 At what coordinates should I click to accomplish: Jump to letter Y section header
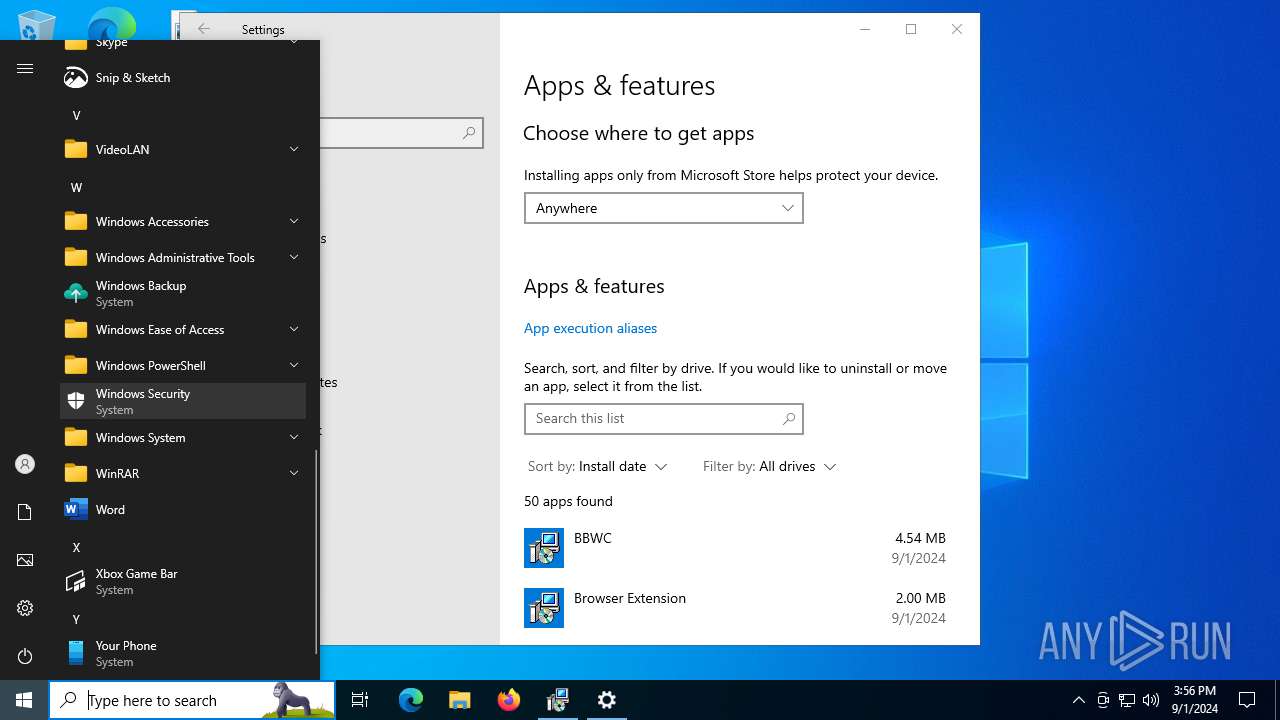coord(76,620)
